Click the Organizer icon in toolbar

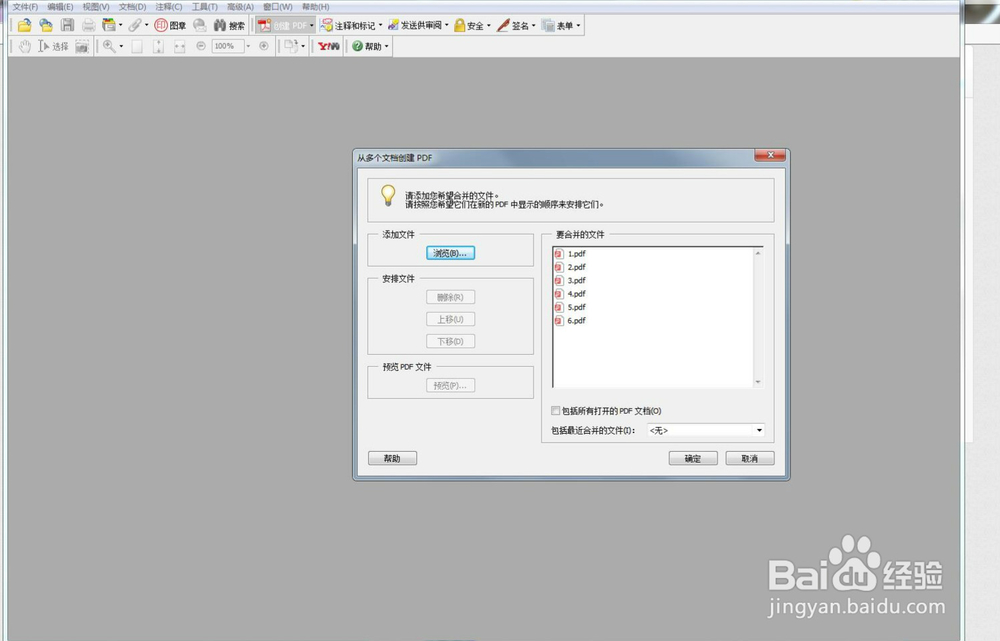(109, 26)
